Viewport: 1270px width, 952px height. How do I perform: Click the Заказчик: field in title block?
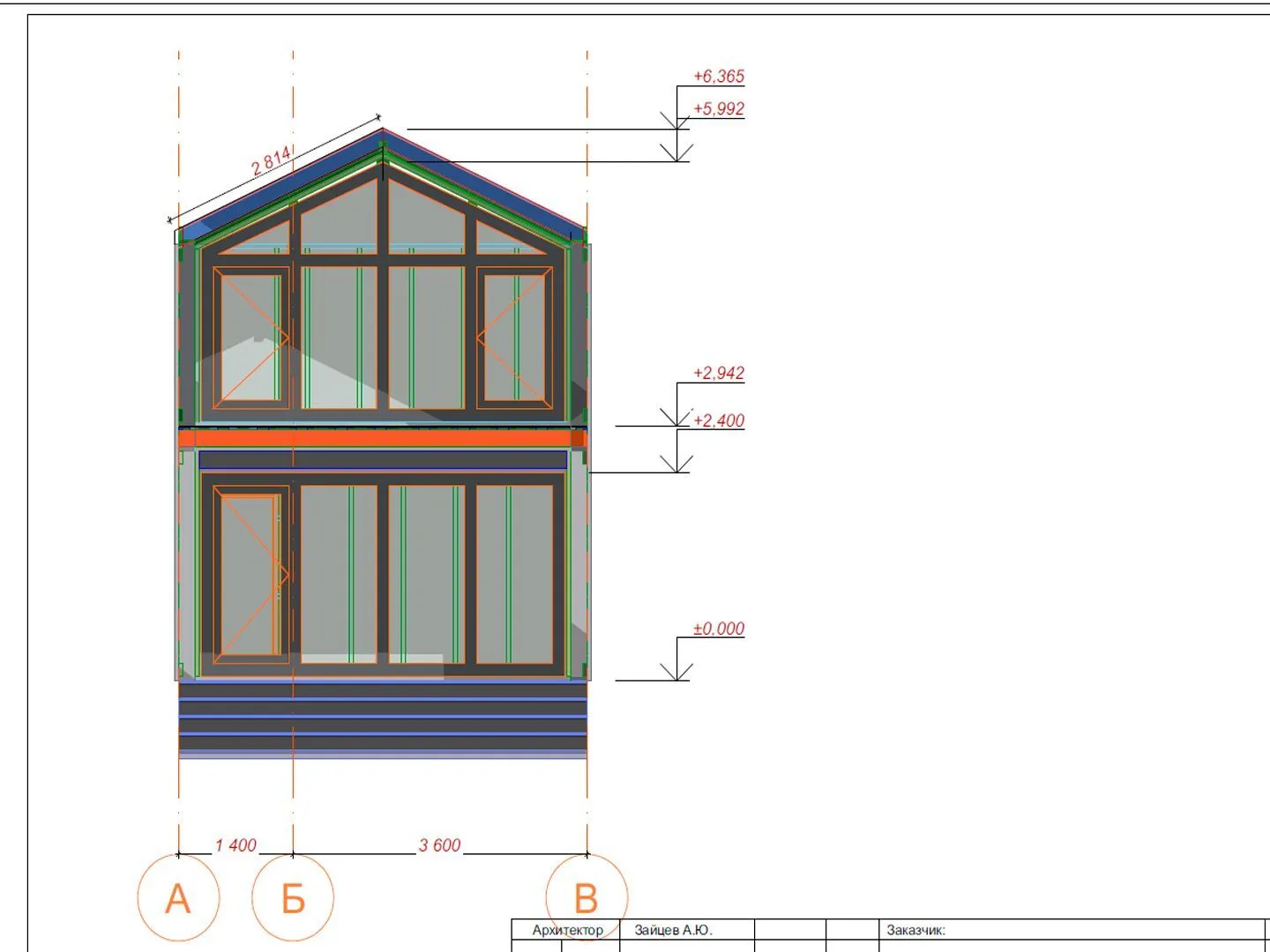coord(915,930)
